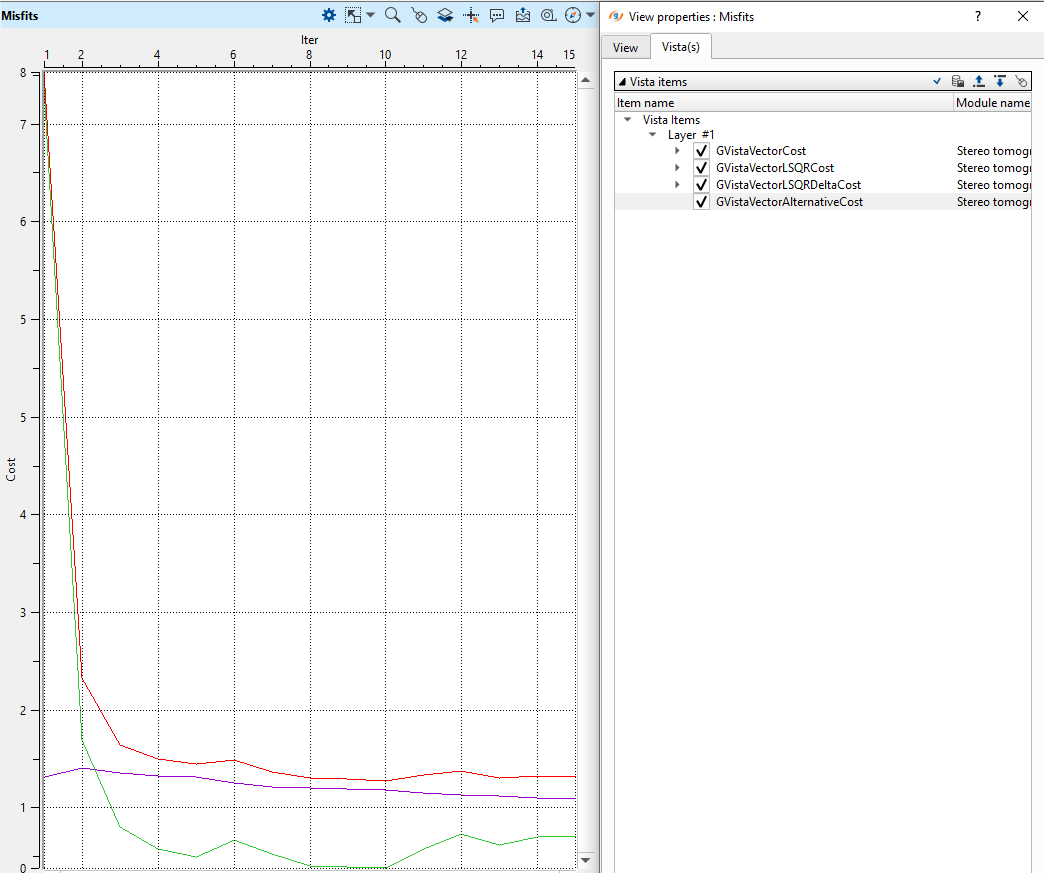1044x873 pixels.
Task: Switch to the View tab
Action: 625,47
